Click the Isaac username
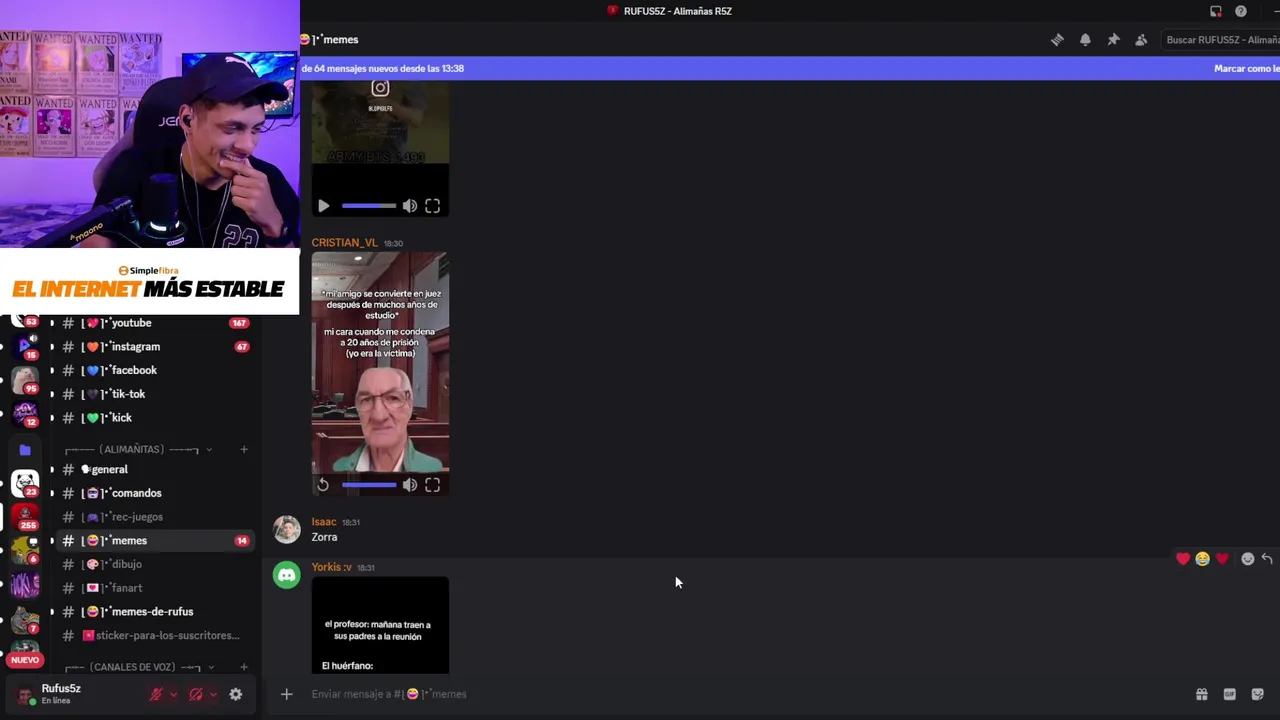The width and height of the screenshot is (1280, 720). [x=323, y=522]
